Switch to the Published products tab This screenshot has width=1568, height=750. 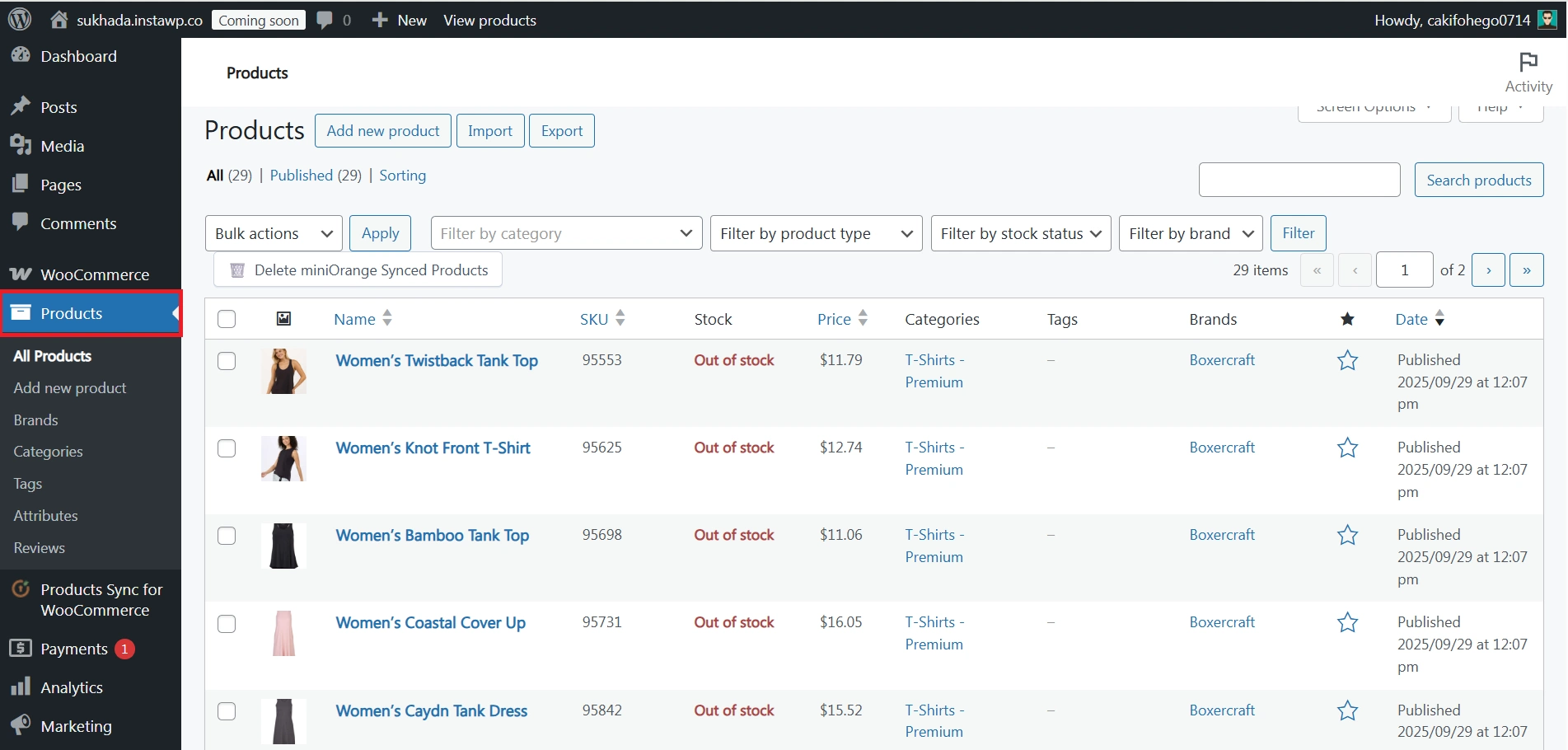pos(302,175)
